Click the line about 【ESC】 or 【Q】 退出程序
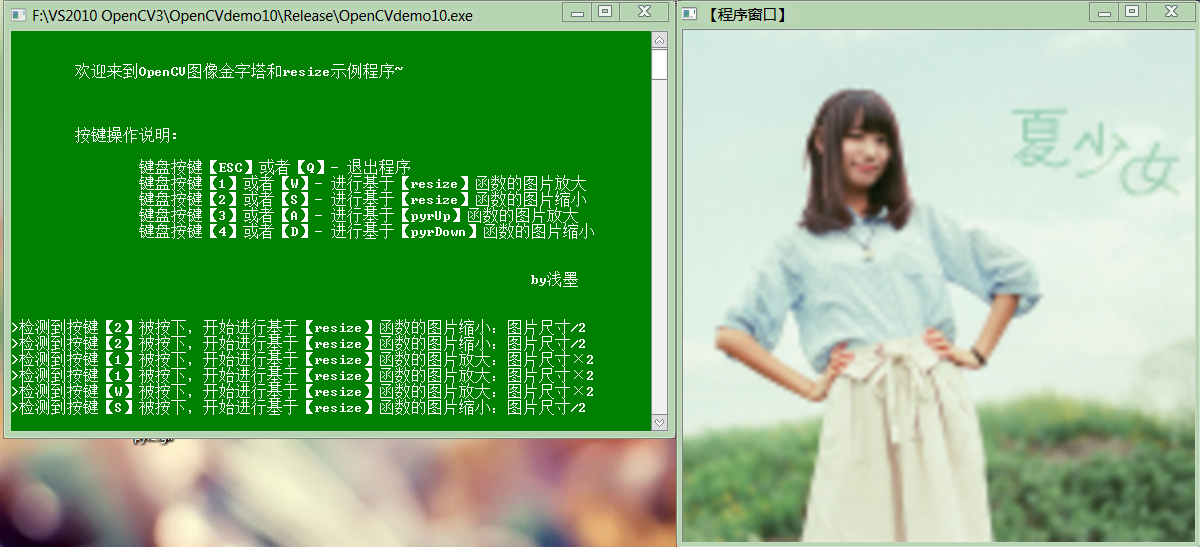Screen dimensions: 1200x547 click(x=275, y=167)
